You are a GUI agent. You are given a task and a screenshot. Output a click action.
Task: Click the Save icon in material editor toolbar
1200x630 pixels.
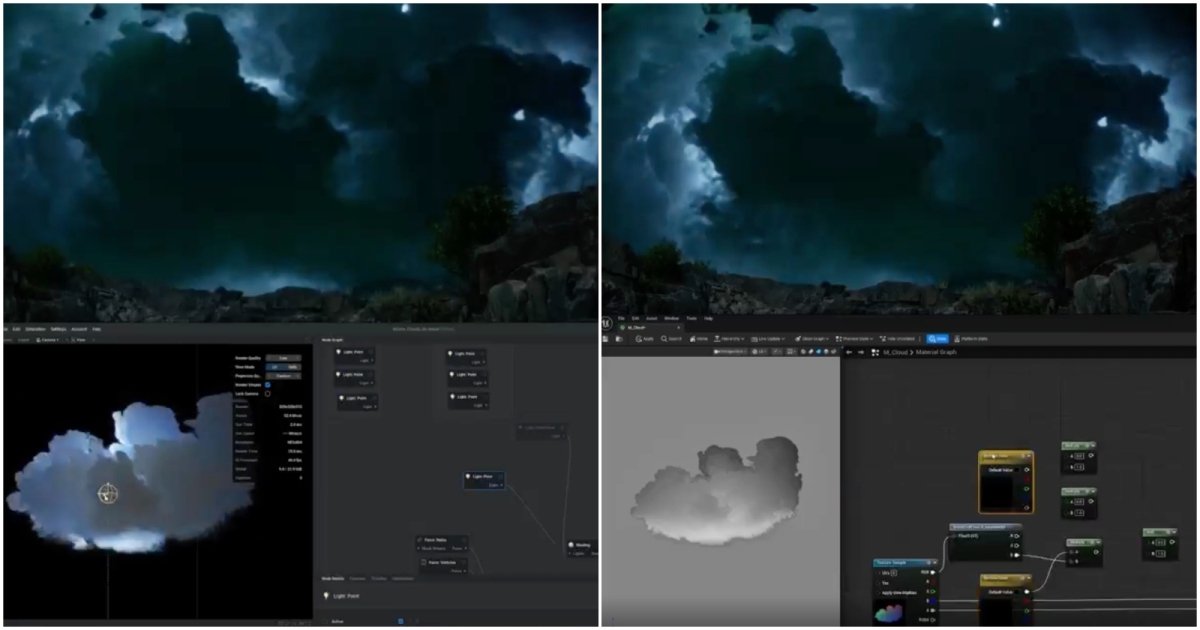click(605, 339)
